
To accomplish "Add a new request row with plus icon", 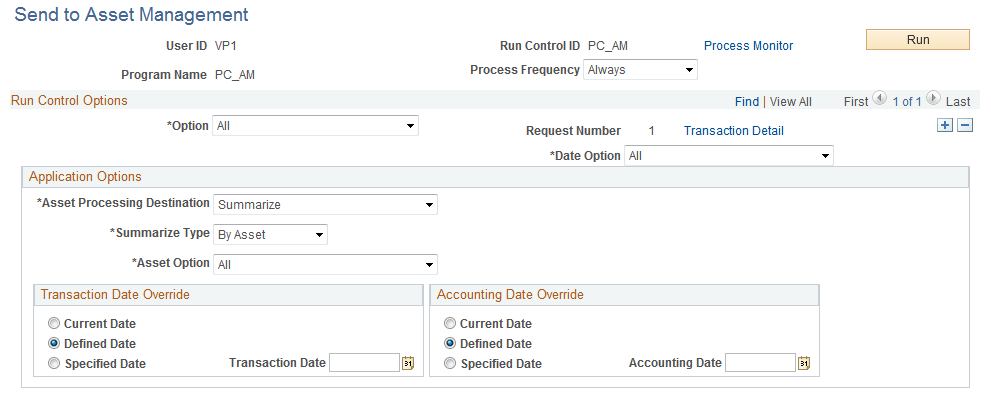I will point(945,125).
